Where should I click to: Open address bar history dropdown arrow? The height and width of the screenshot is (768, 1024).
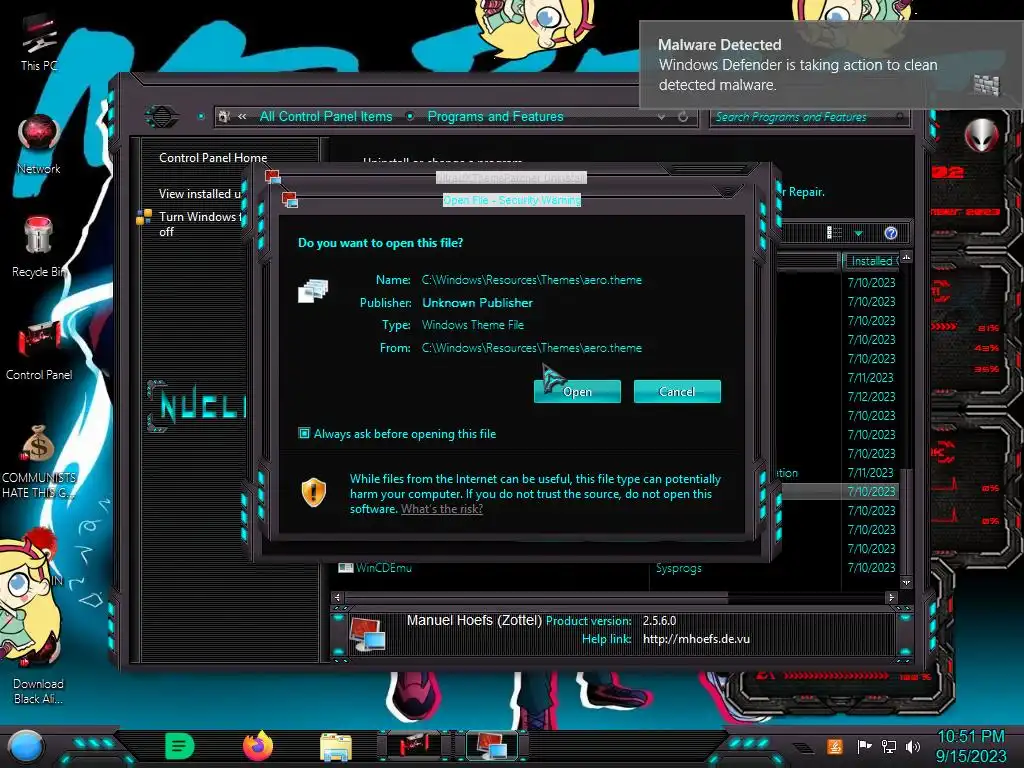(x=662, y=117)
